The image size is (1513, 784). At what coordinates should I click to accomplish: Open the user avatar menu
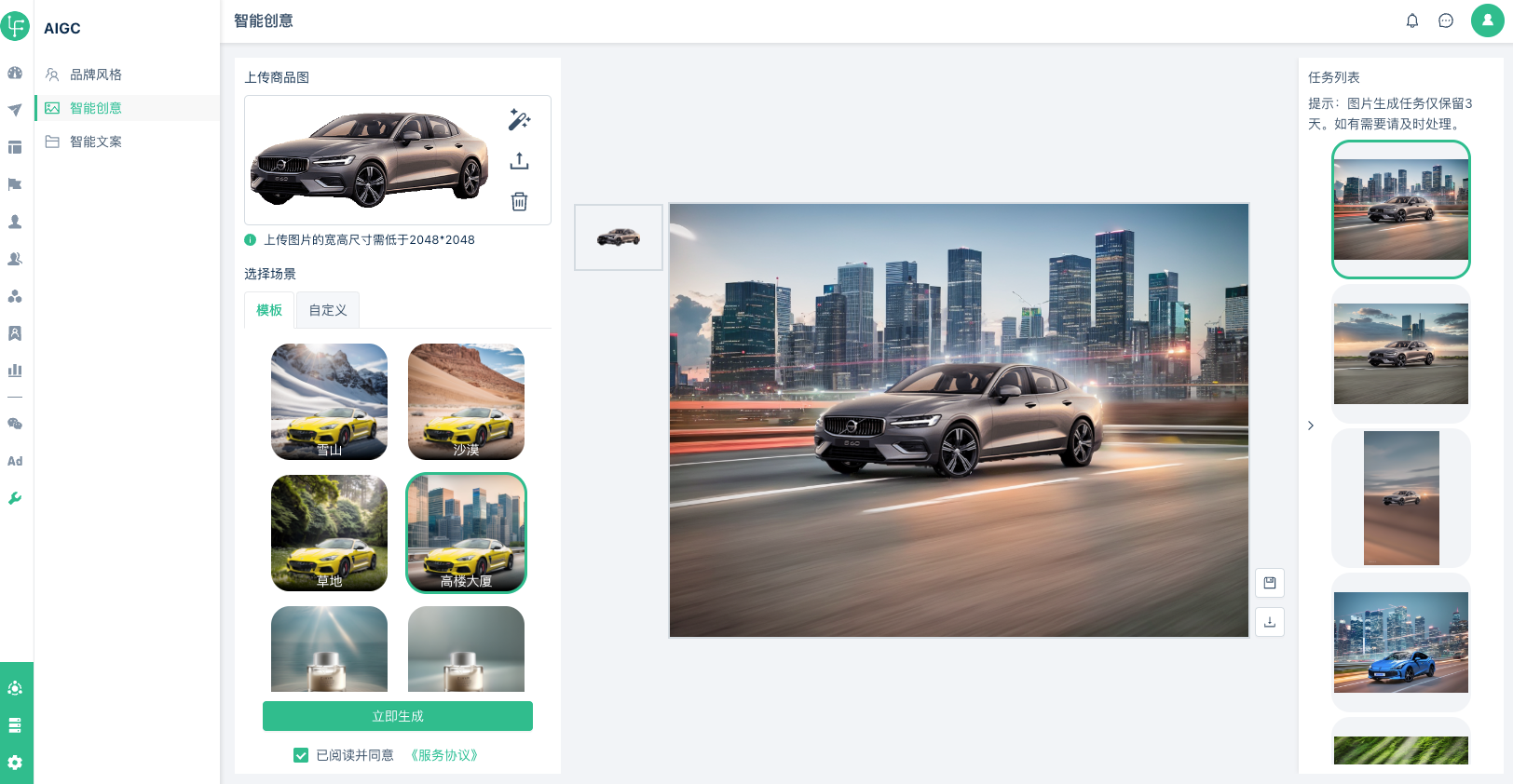tap(1487, 20)
